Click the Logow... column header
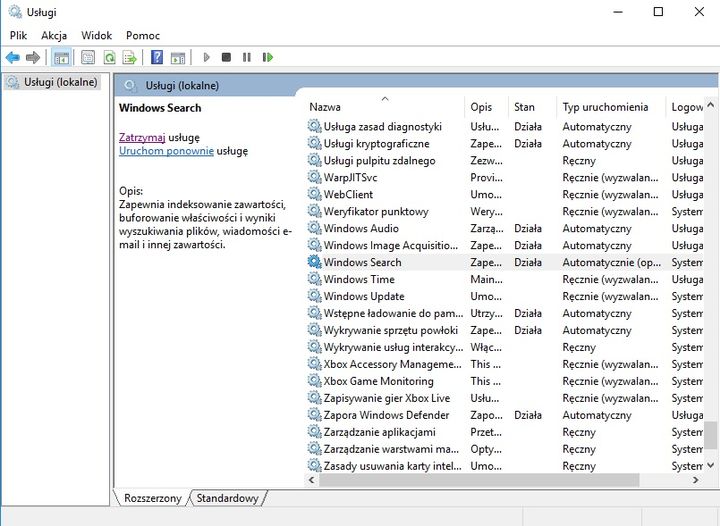This screenshot has width=720, height=526. click(x=685, y=107)
